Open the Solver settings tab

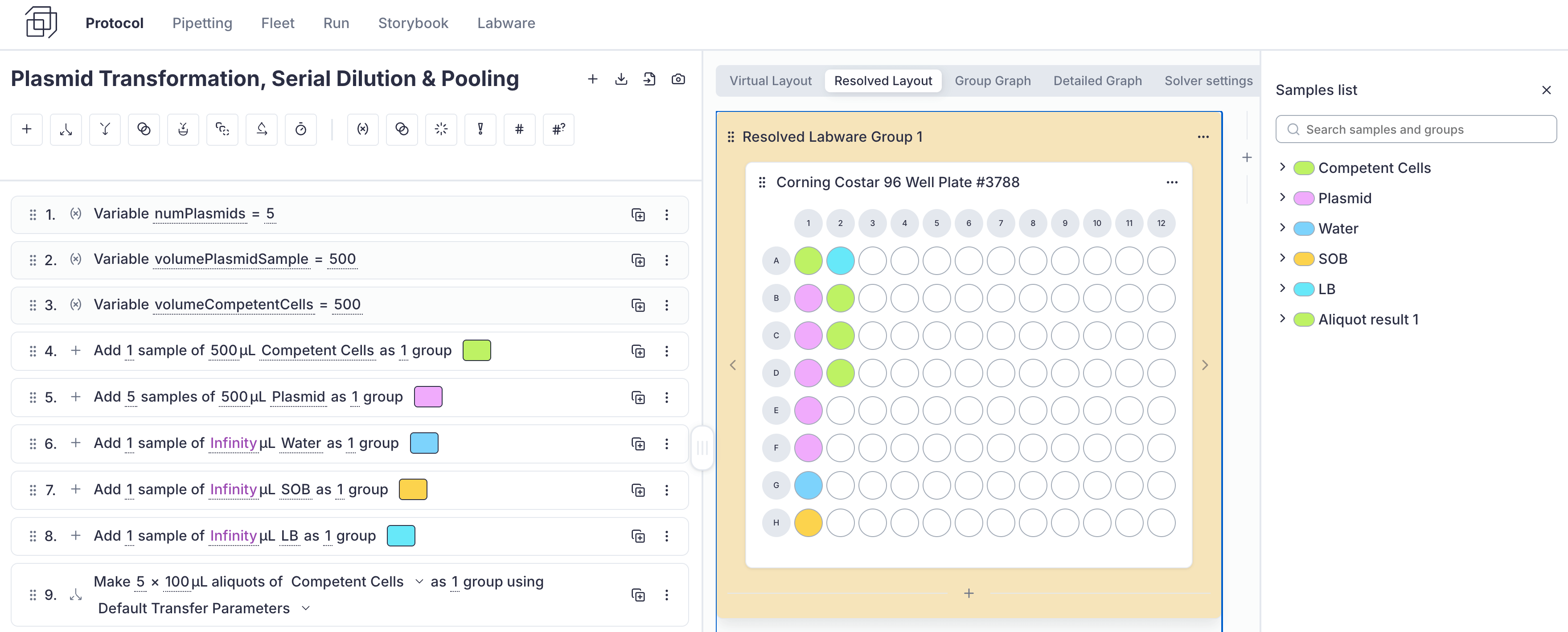pos(1208,81)
